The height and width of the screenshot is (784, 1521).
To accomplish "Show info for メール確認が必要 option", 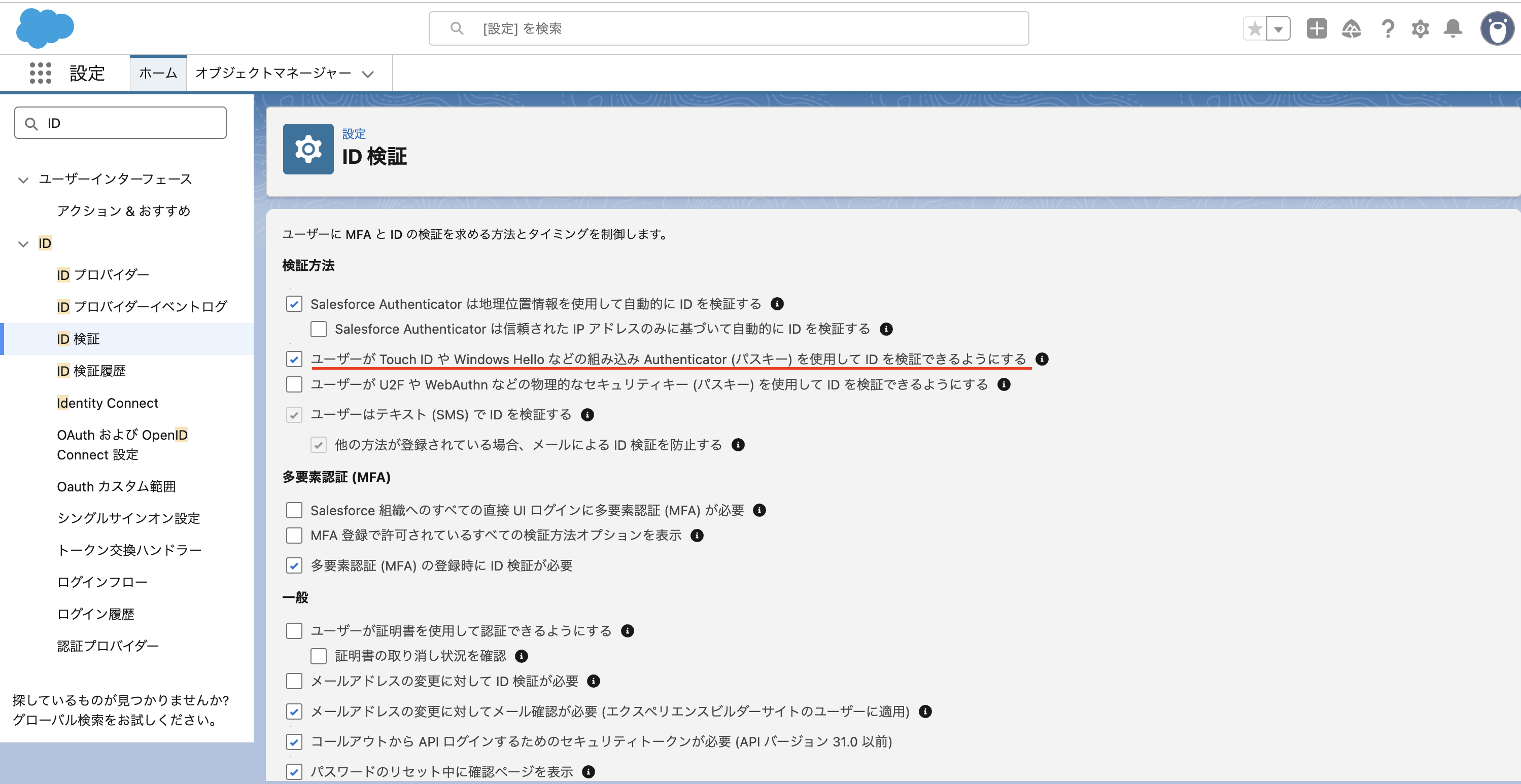I will 925,711.
